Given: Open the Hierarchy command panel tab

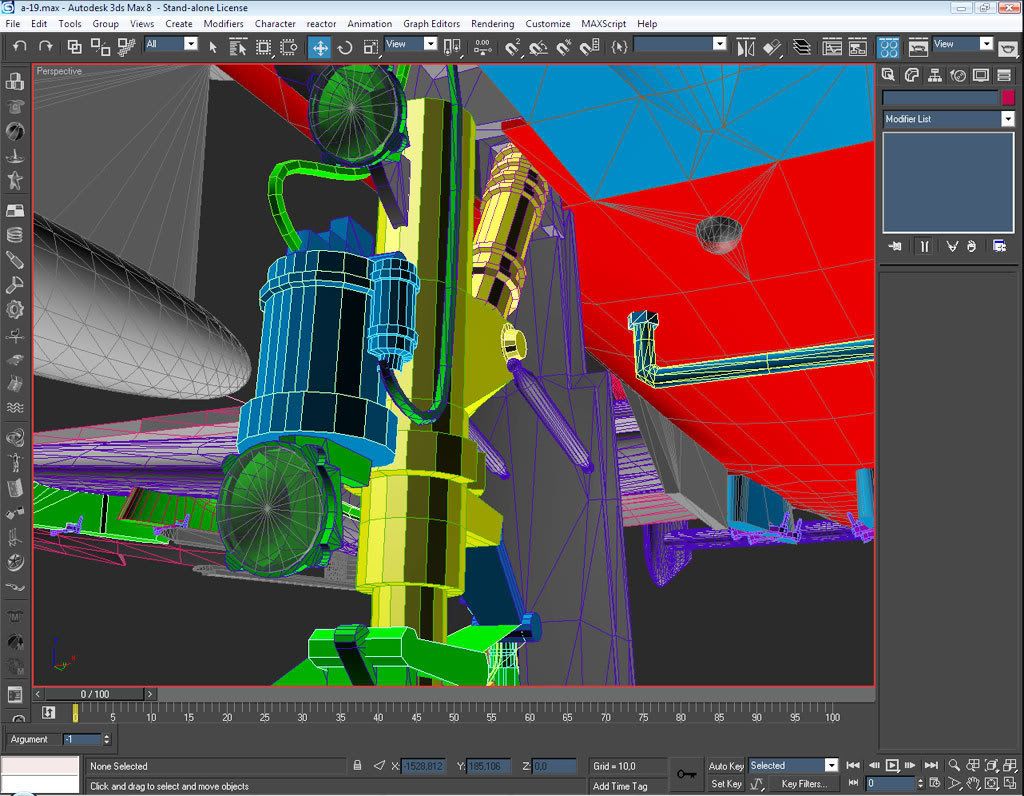Looking at the screenshot, I should [x=935, y=75].
